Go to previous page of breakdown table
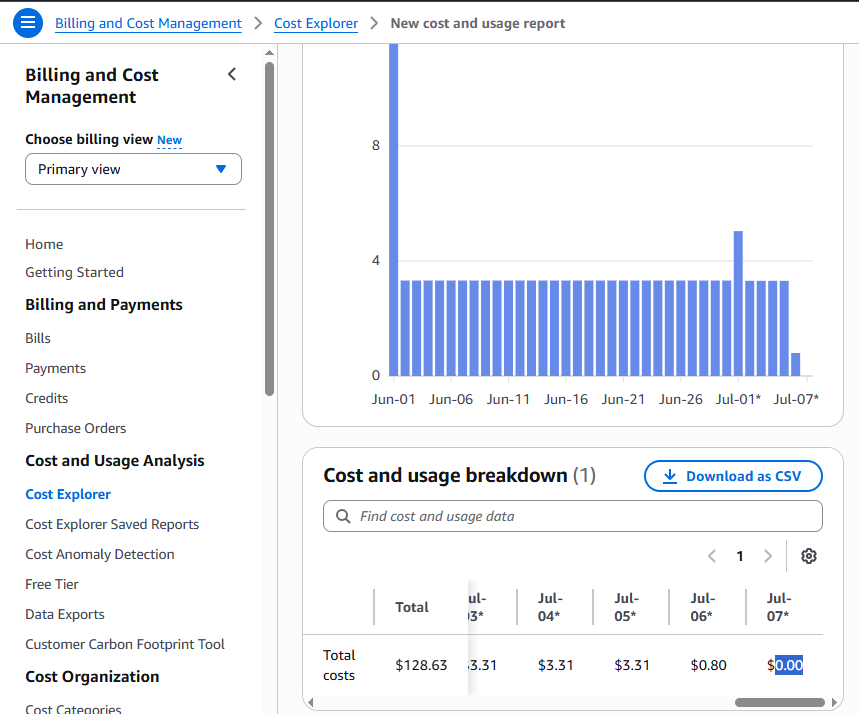This screenshot has height=714, width=859. click(x=712, y=556)
